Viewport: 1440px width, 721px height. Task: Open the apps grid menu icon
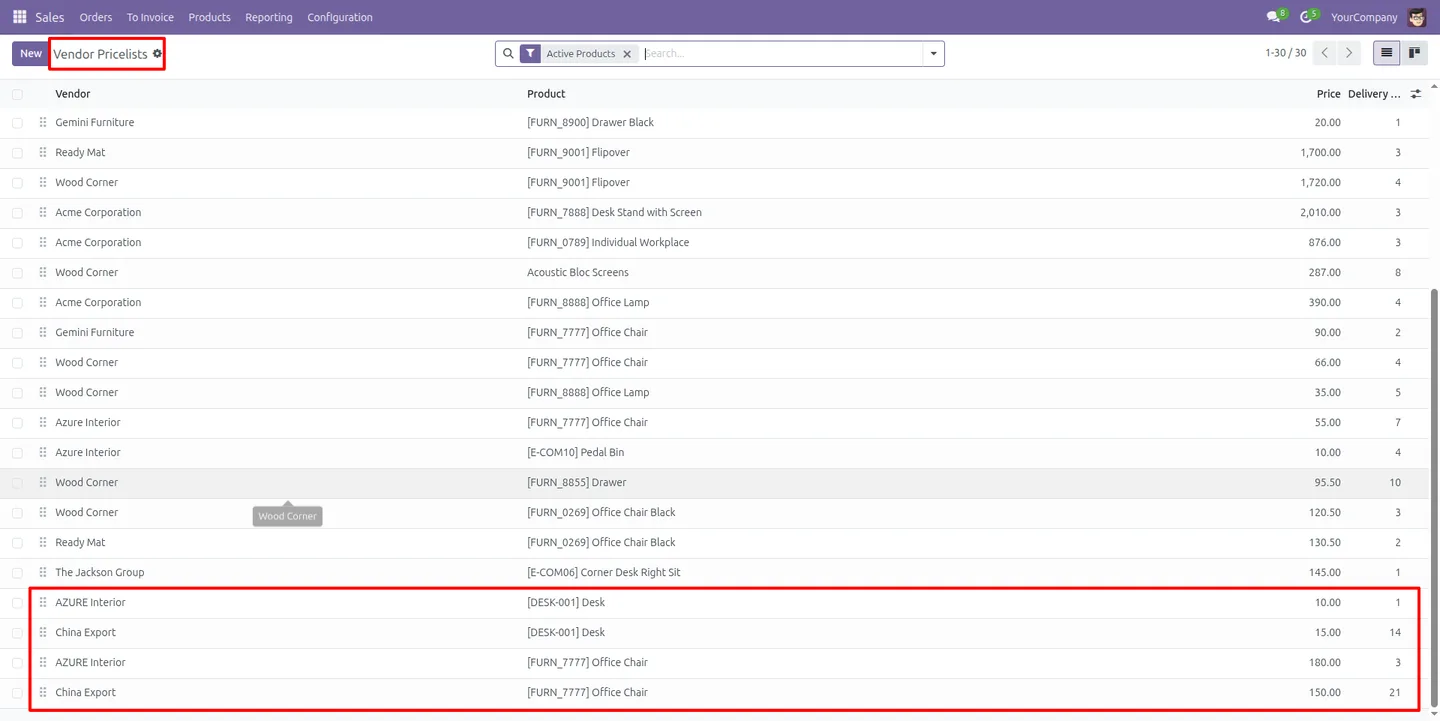pos(19,17)
